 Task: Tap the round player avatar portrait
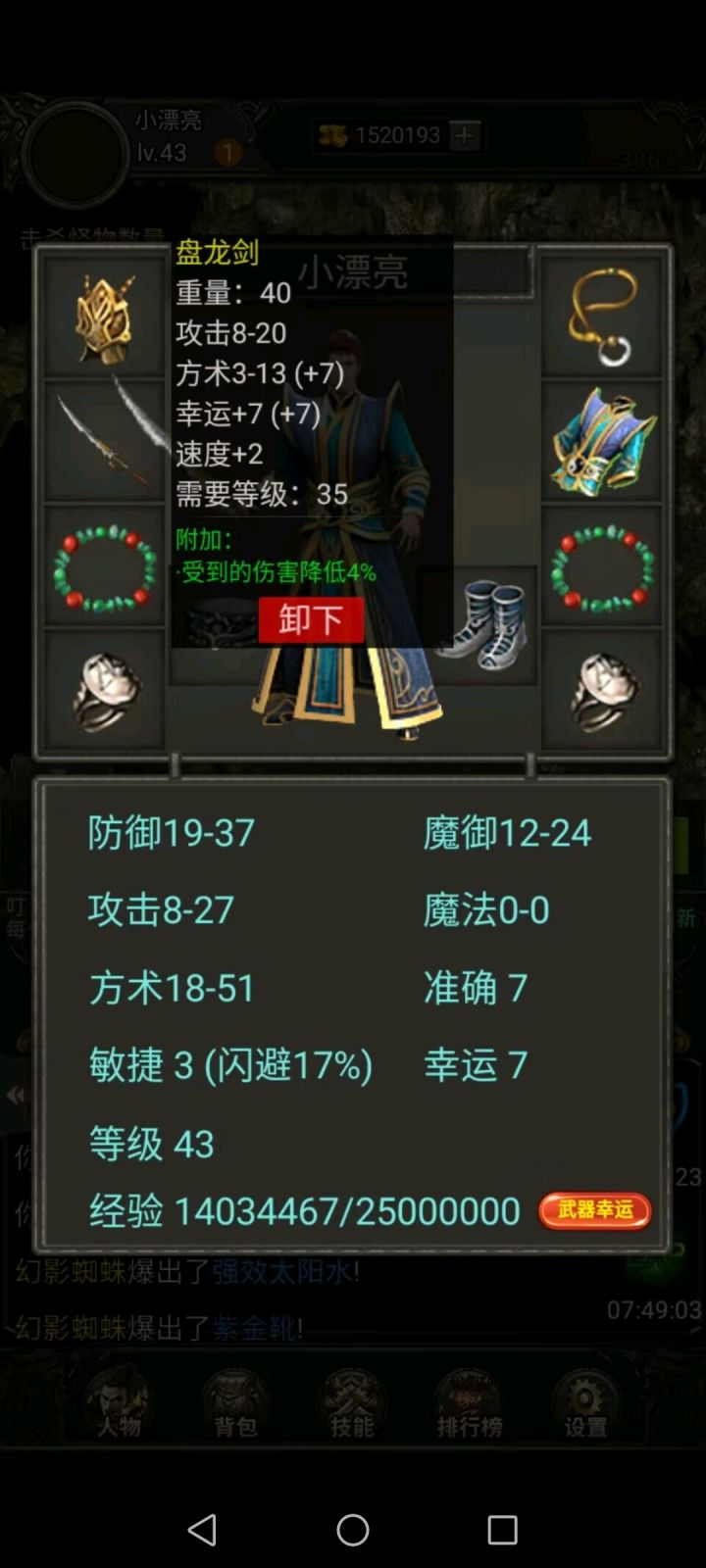pos(76,154)
